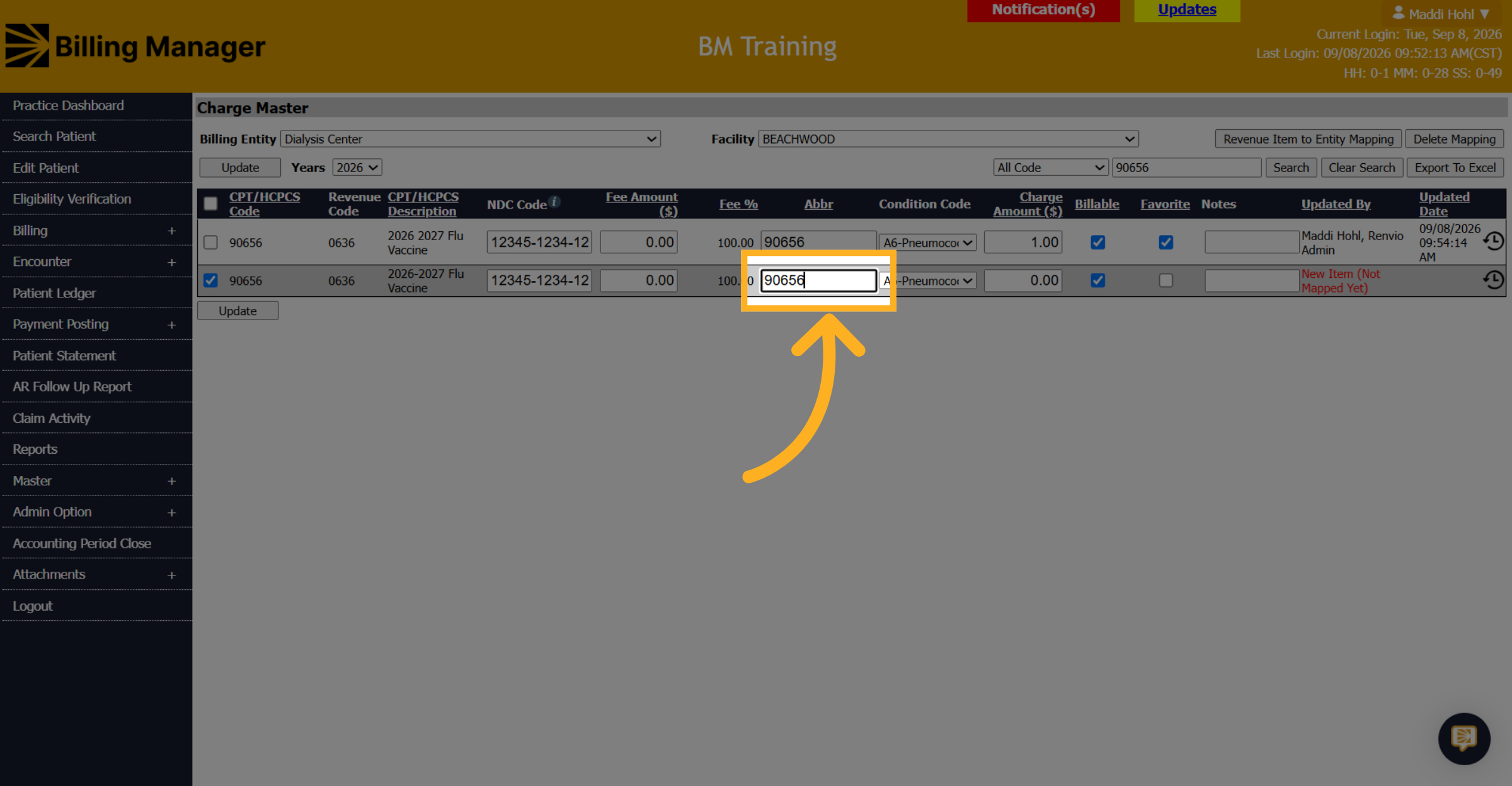The height and width of the screenshot is (786, 1512).
Task: Toggle the select-all header checkbox
Action: [210, 204]
